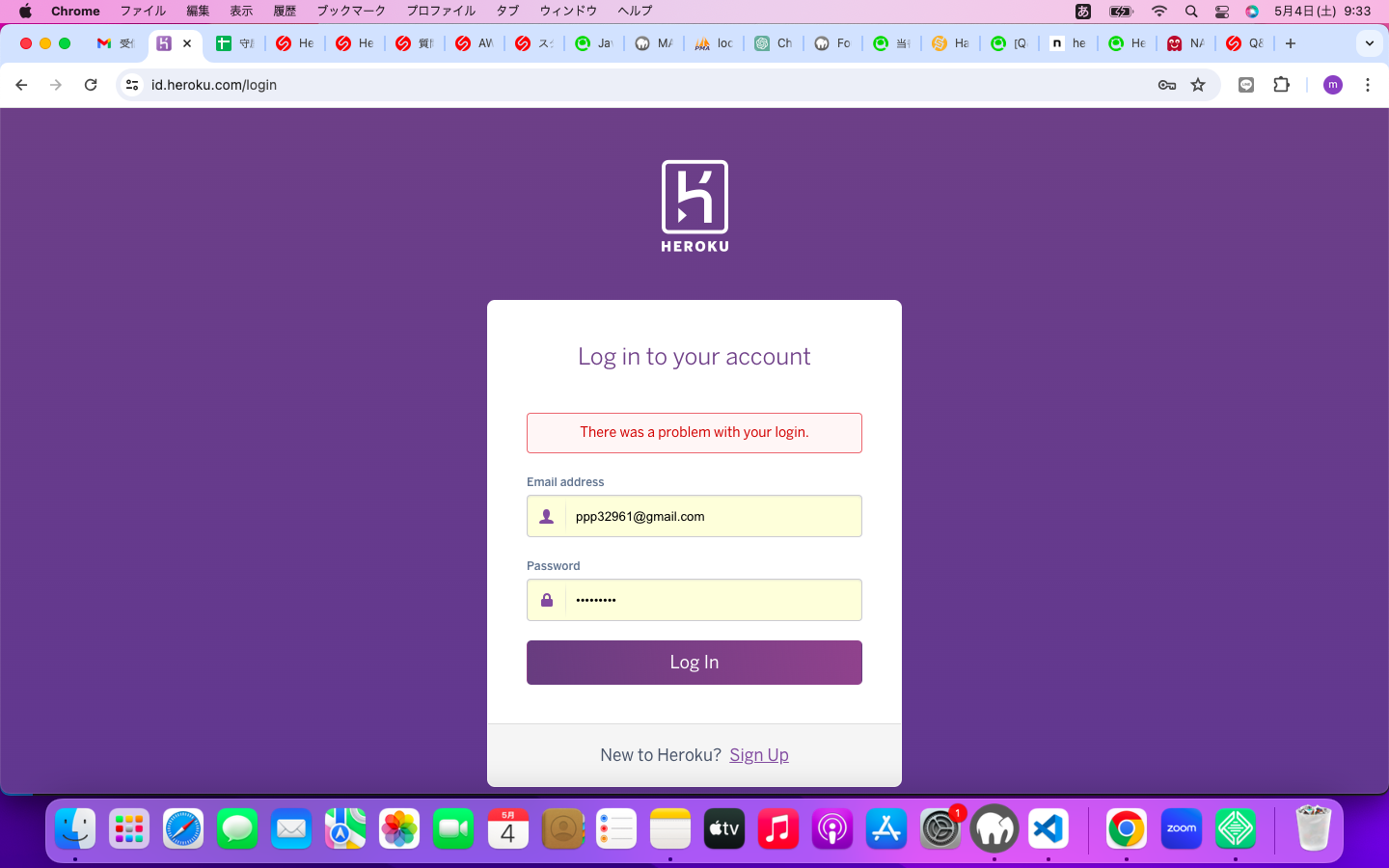Screen dimensions: 1389x868
Task: Click the email address input field
Action: [714, 516]
